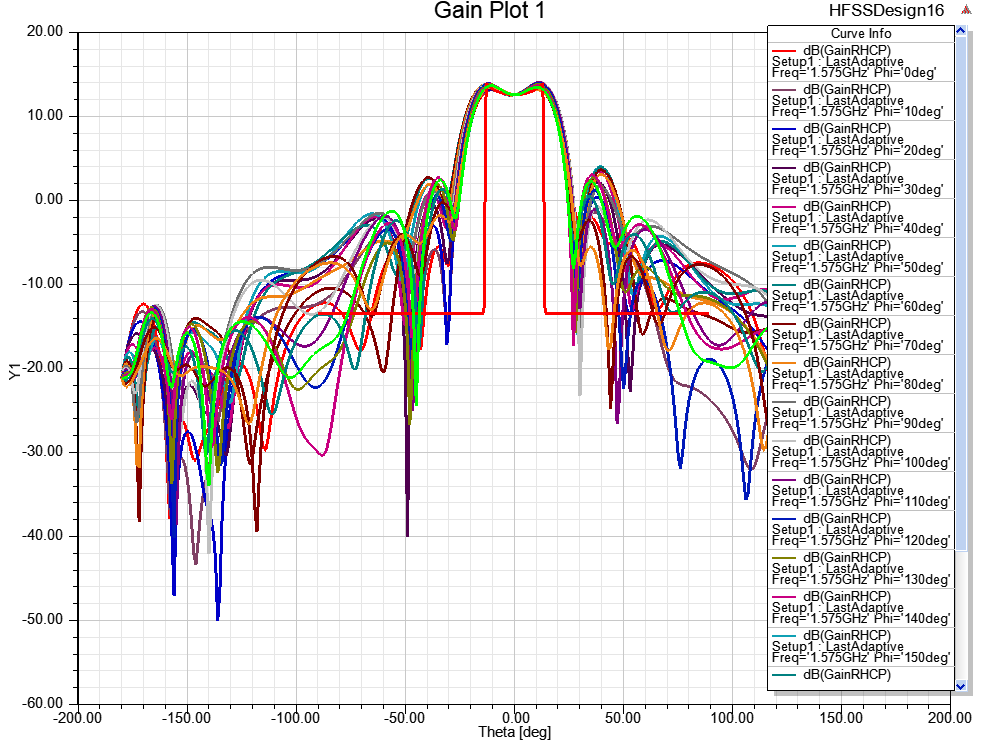Viewport: 983px width, 745px height.
Task: Select the Curve Info legend header
Action: point(861,34)
